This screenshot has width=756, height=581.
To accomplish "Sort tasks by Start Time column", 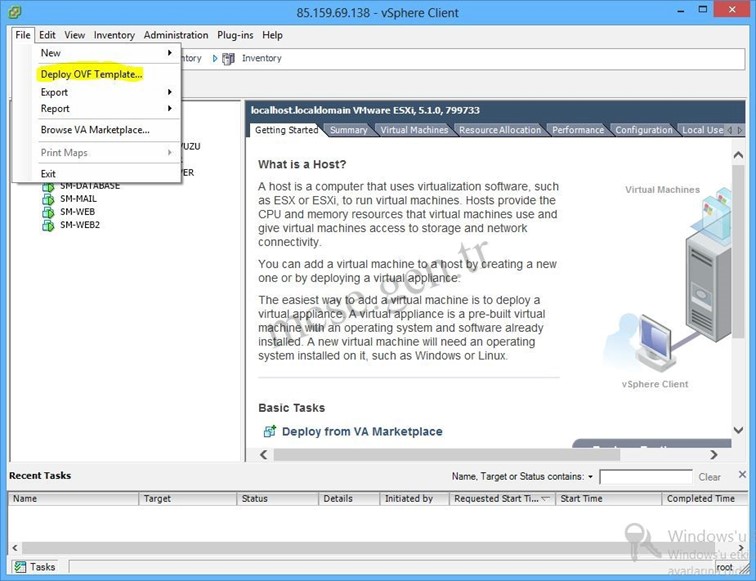I will tap(608, 499).
